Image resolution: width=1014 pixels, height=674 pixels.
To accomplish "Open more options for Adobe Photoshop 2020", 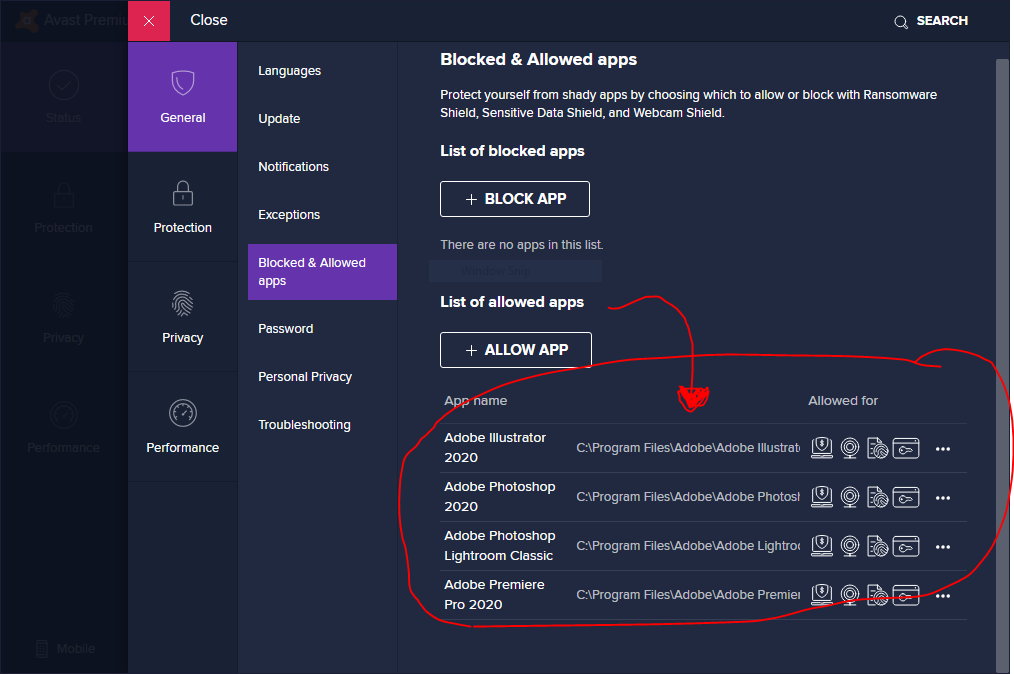I will pos(943,498).
